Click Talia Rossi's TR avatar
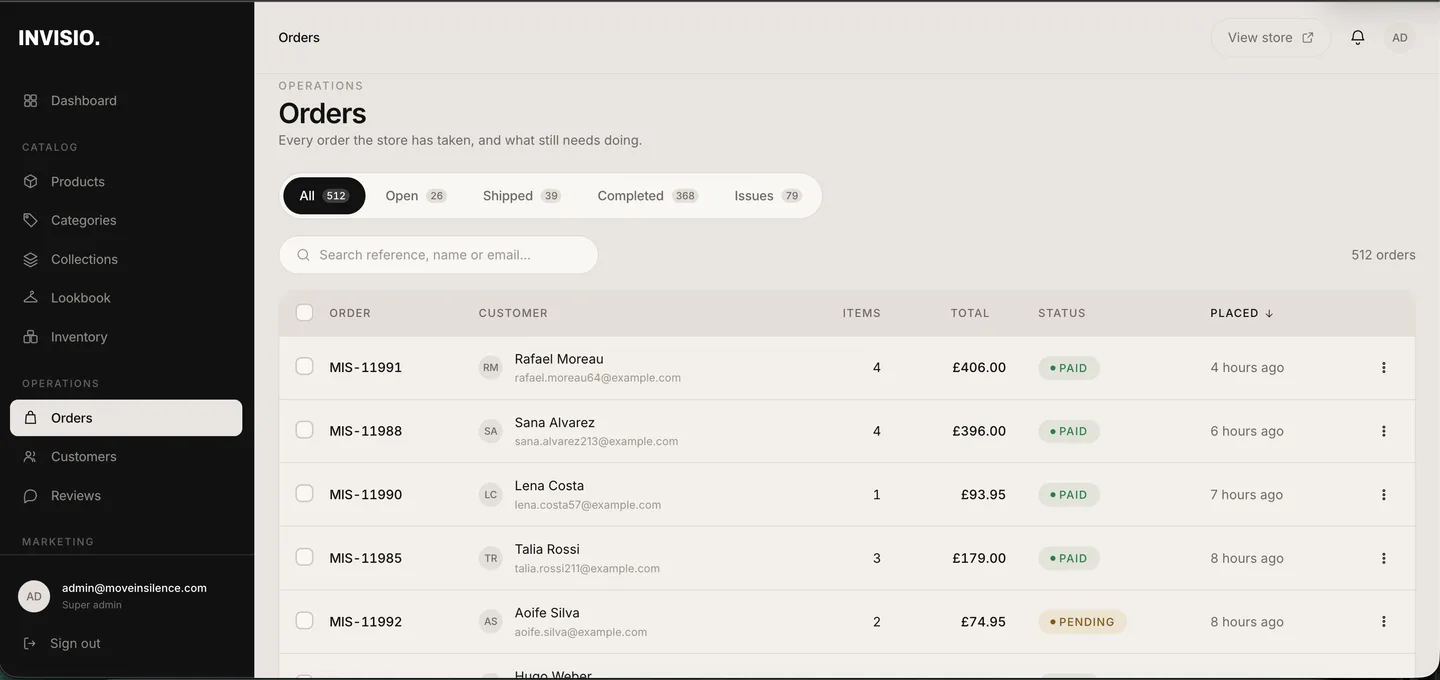Viewport: 1440px width, 680px height. (490, 558)
